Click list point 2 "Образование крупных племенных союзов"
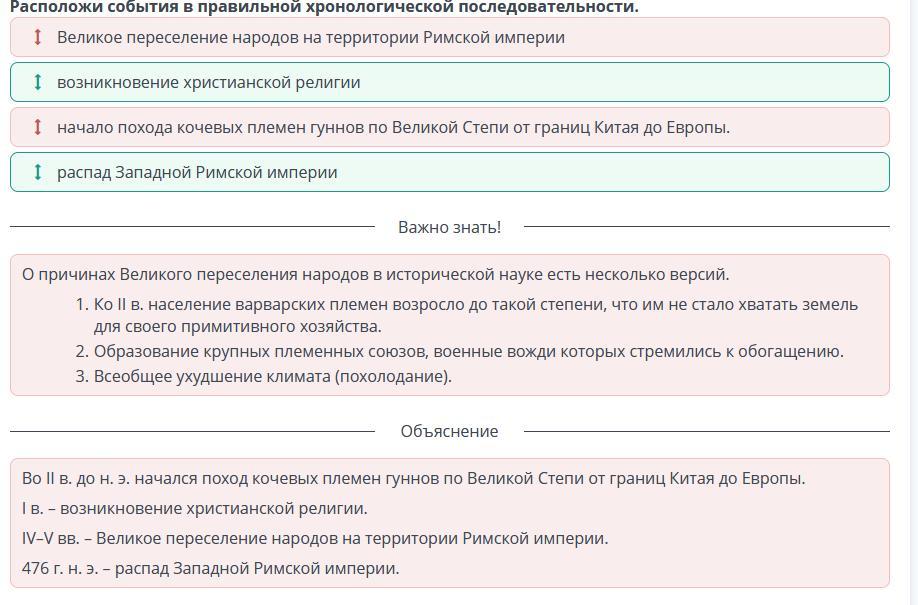Image resolution: width=918 pixels, height=605 pixels. pos(468,351)
